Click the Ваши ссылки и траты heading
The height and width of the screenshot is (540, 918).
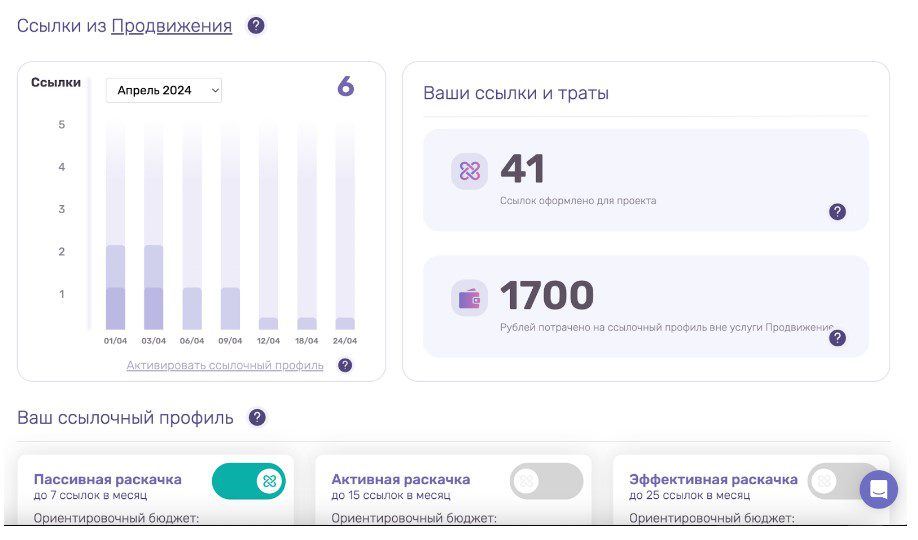516,93
